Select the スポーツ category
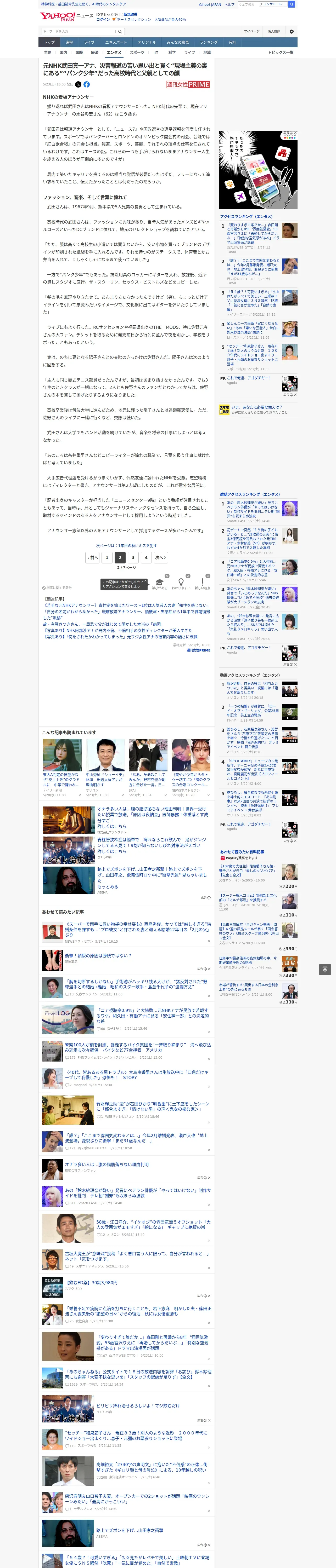Image resolution: width=336 pixels, height=1568 pixels. pos(137,52)
